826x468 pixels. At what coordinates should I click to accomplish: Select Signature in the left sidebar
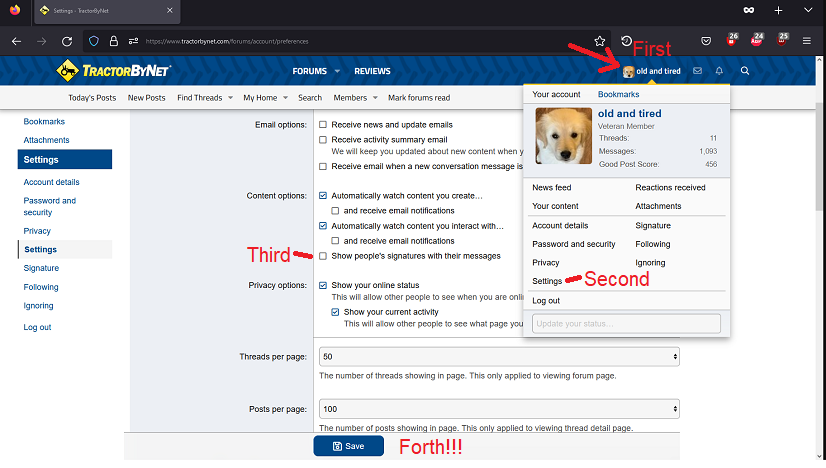click(x=41, y=268)
